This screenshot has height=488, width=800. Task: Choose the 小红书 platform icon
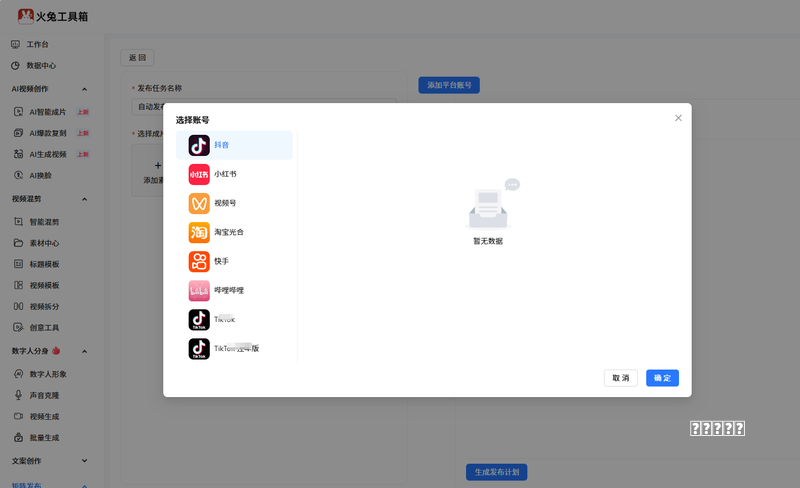pos(199,174)
